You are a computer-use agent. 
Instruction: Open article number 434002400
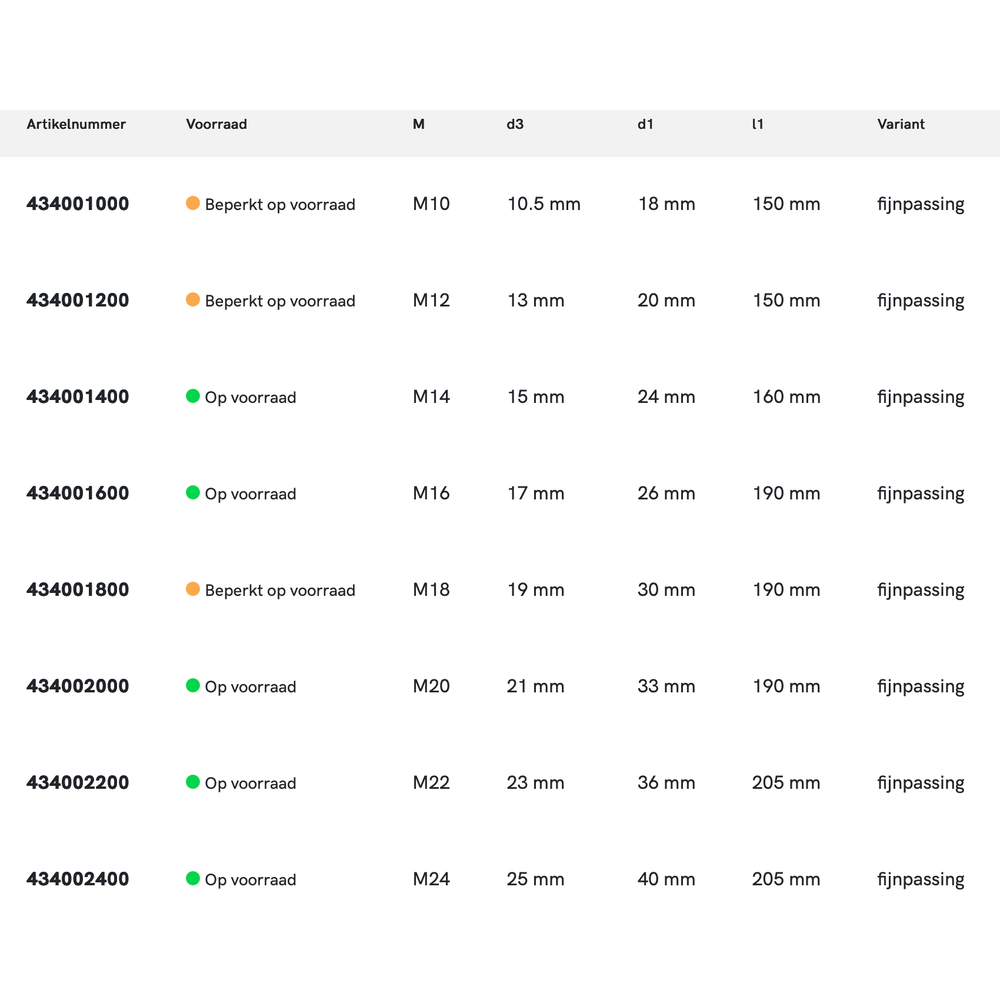(x=78, y=880)
